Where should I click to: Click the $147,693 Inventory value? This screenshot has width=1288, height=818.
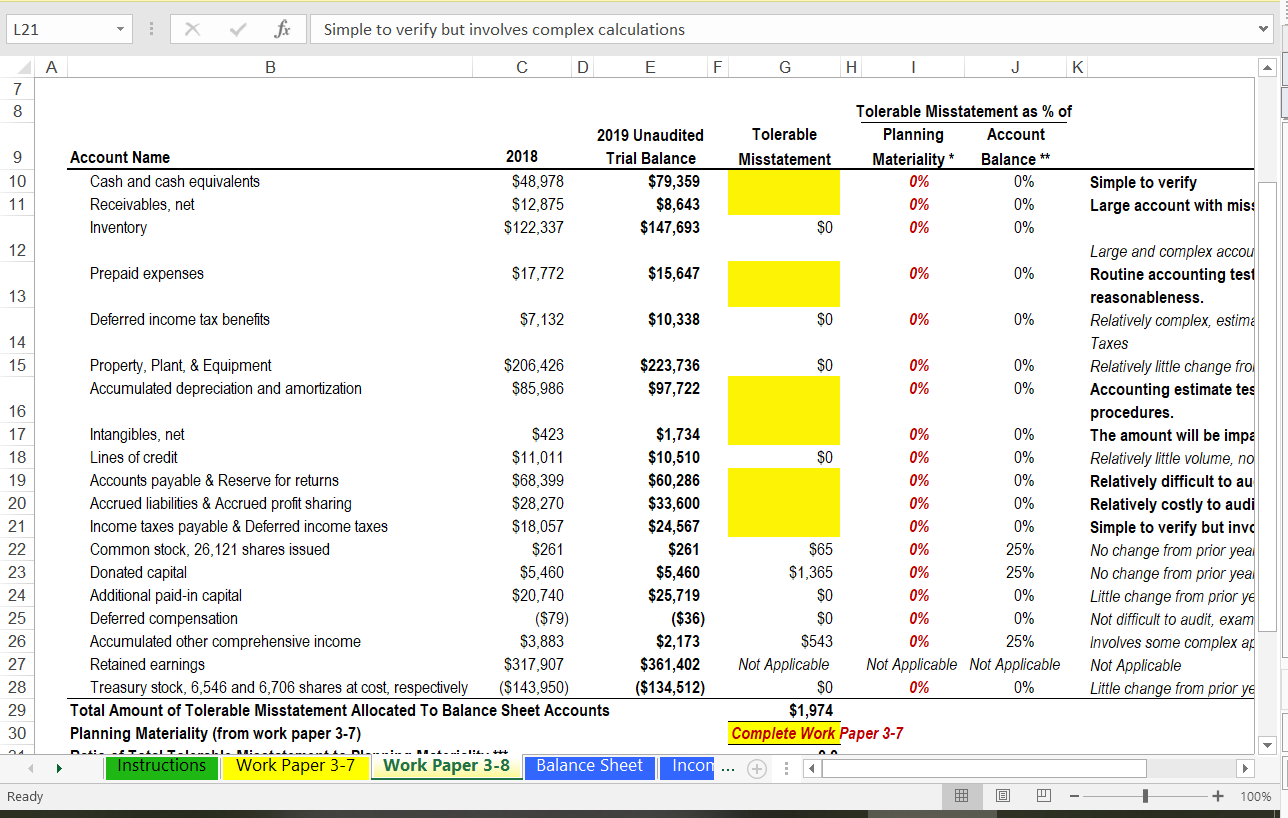tap(670, 227)
